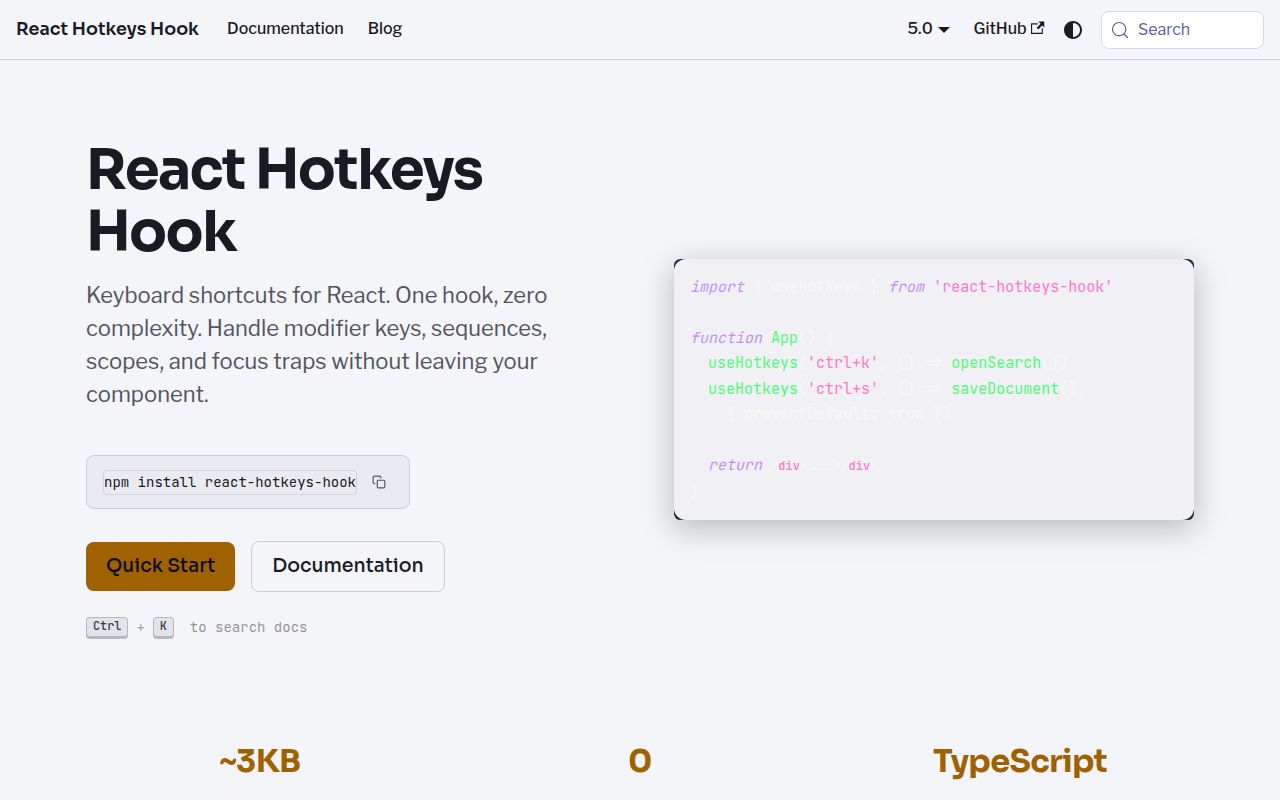Click the 'react-hotkeys-hook' string in code sample
Image resolution: width=1280 pixels, height=800 pixels.
tap(1023, 287)
